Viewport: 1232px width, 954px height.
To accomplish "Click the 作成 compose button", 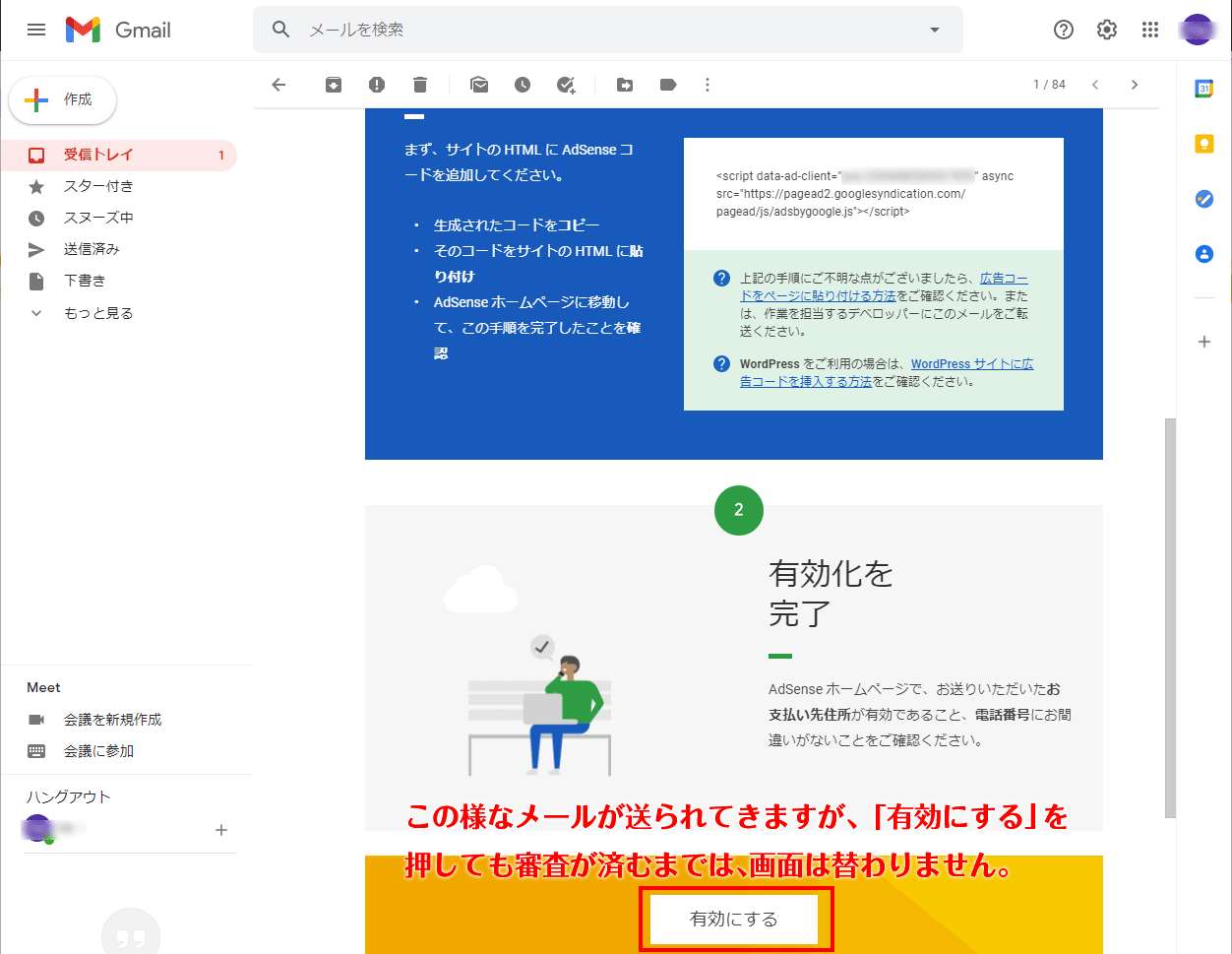I will pos(62,99).
